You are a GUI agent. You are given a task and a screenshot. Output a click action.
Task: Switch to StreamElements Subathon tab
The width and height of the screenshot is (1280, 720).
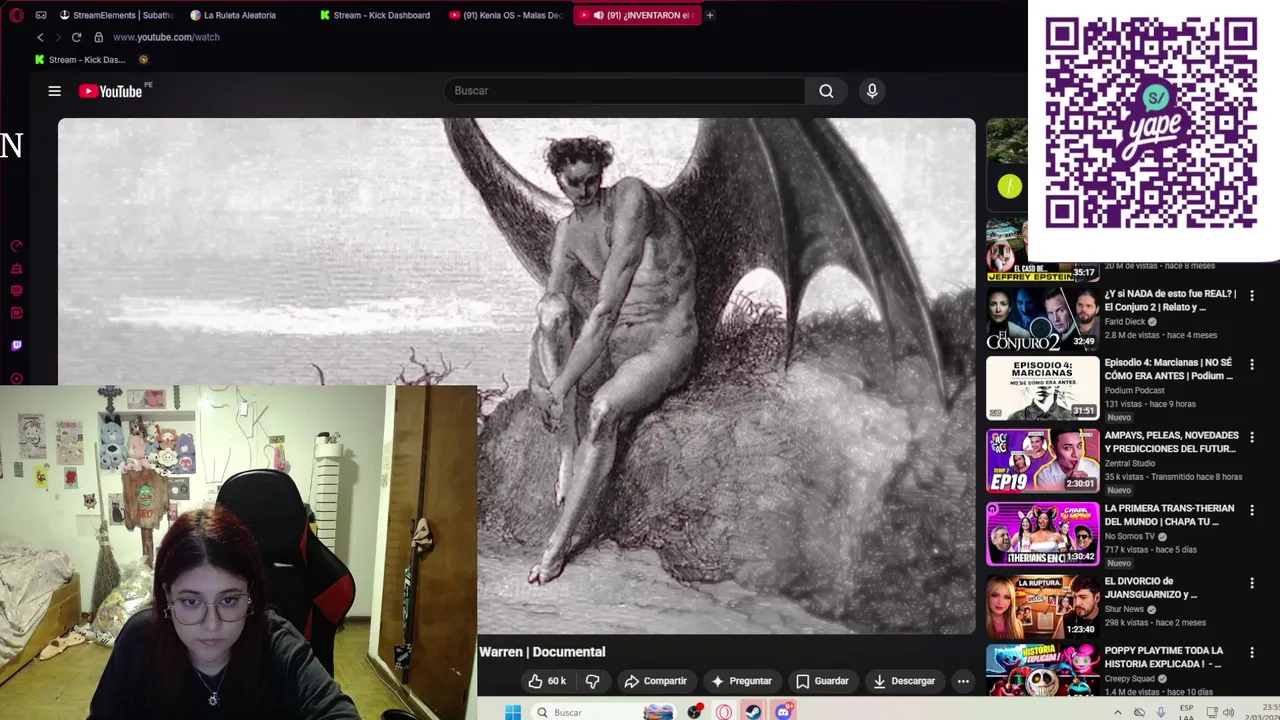coord(117,15)
